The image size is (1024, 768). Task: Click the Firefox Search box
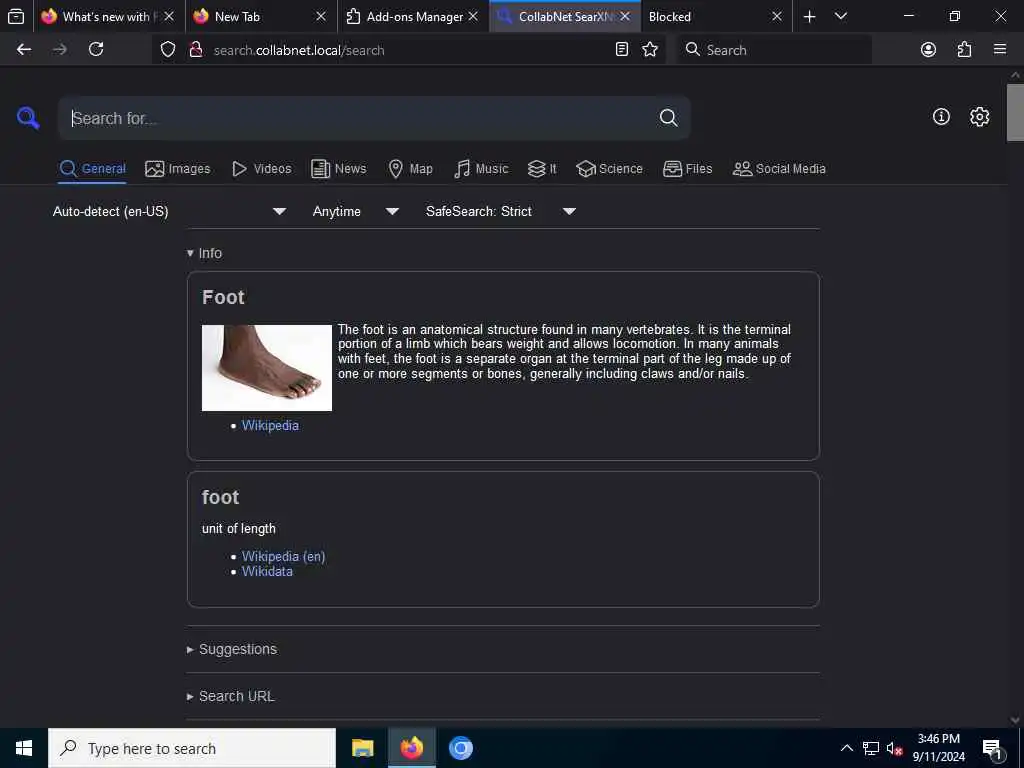click(775, 50)
